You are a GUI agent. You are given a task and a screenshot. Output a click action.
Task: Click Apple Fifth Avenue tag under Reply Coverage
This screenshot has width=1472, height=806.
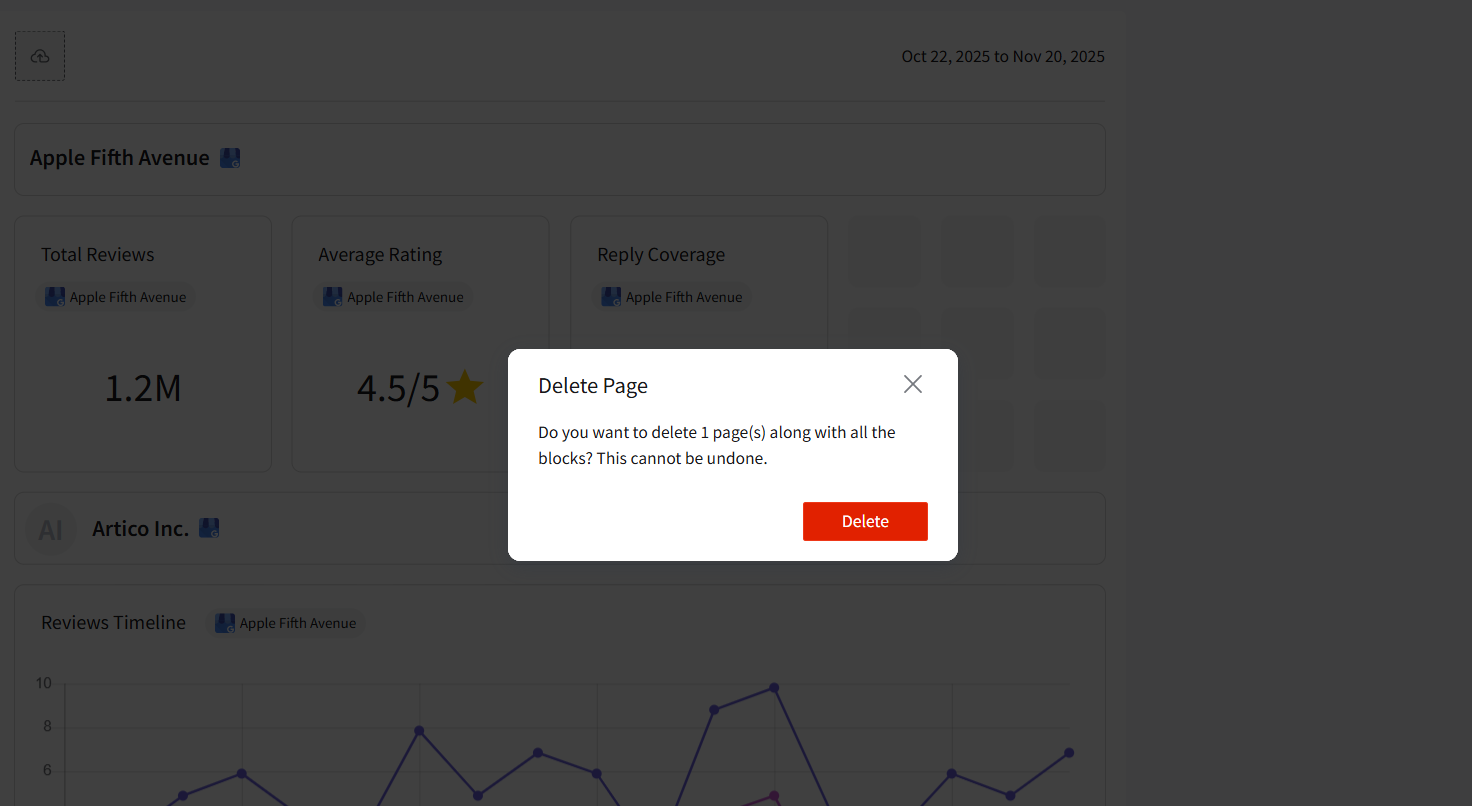click(x=673, y=297)
